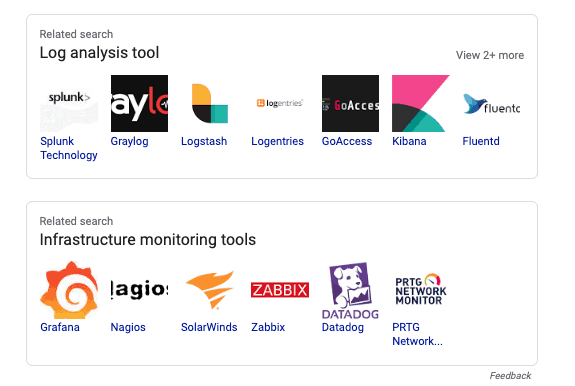Click the orange SolarWinds logo
575x386 pixels.
click(x=210, y=290)
